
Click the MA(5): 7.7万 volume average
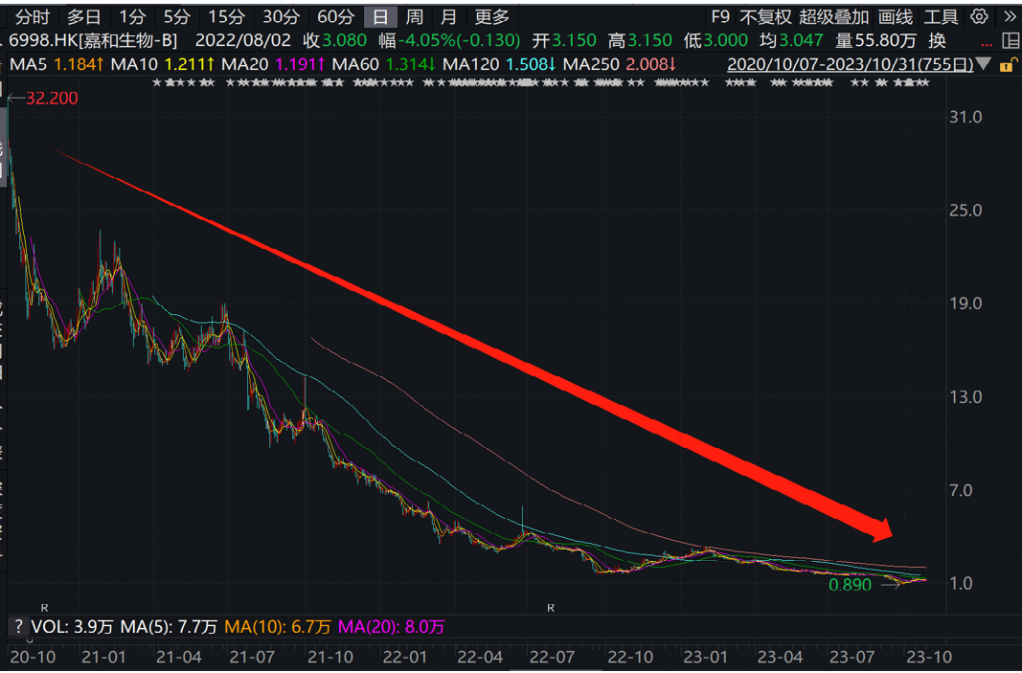[x=168, y=627]
